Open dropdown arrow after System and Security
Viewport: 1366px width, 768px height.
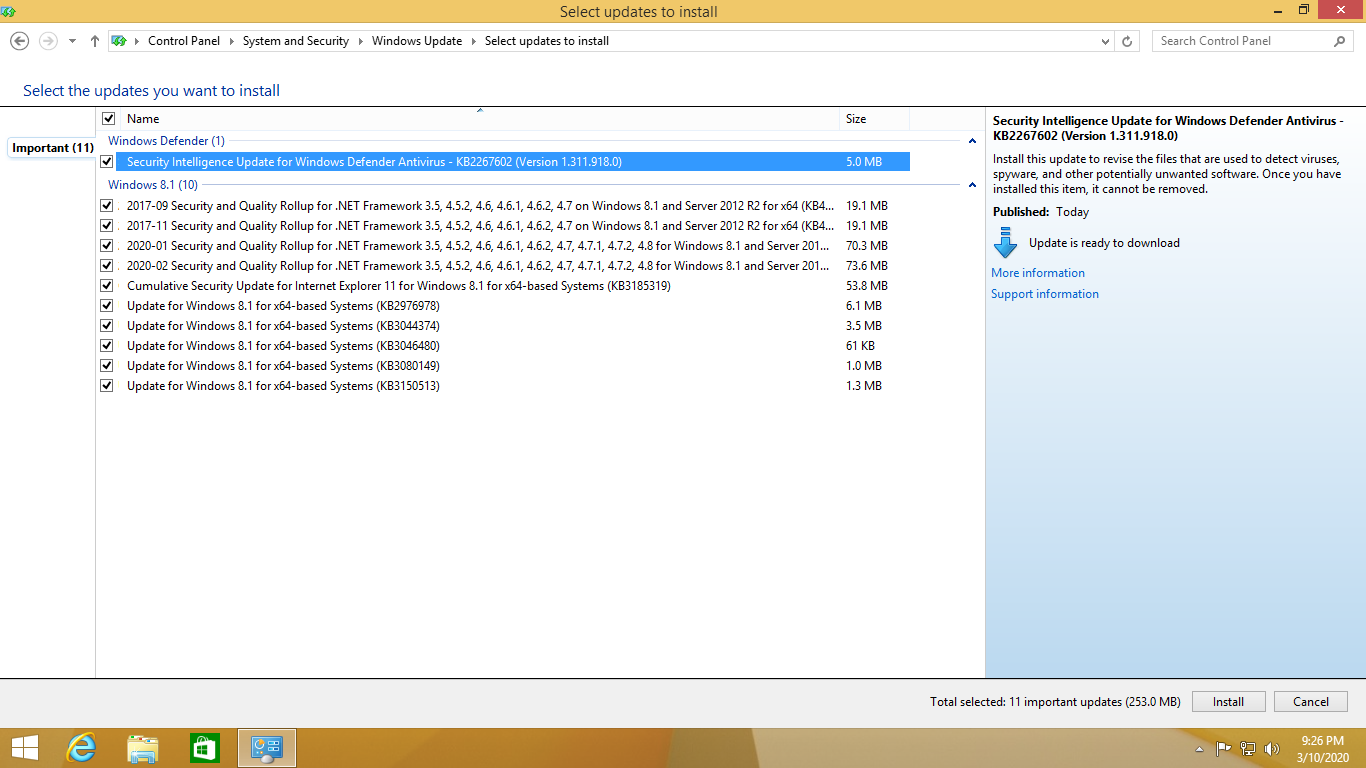coord(360,41)
